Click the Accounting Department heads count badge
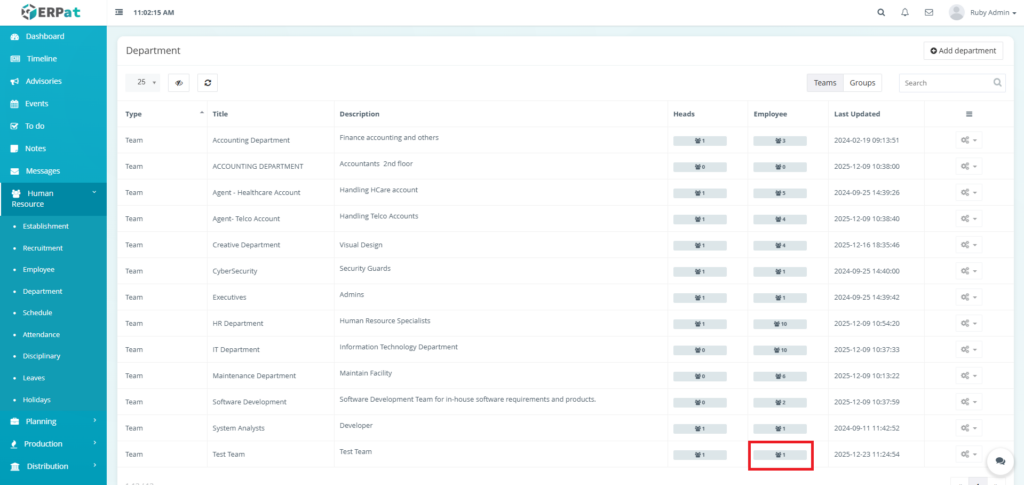 tap(700, 141)
